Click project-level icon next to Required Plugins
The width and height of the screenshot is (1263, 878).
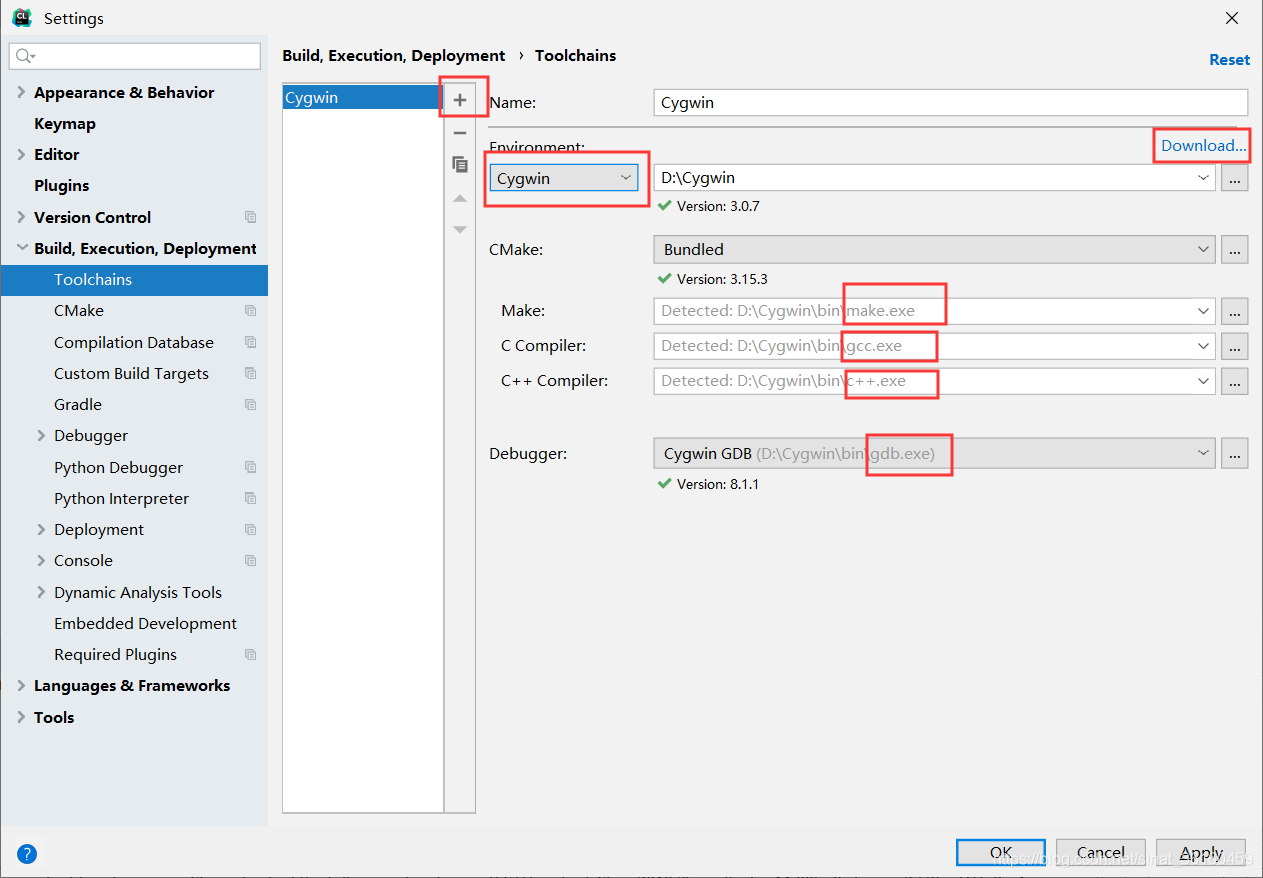(x=250, y=654)
